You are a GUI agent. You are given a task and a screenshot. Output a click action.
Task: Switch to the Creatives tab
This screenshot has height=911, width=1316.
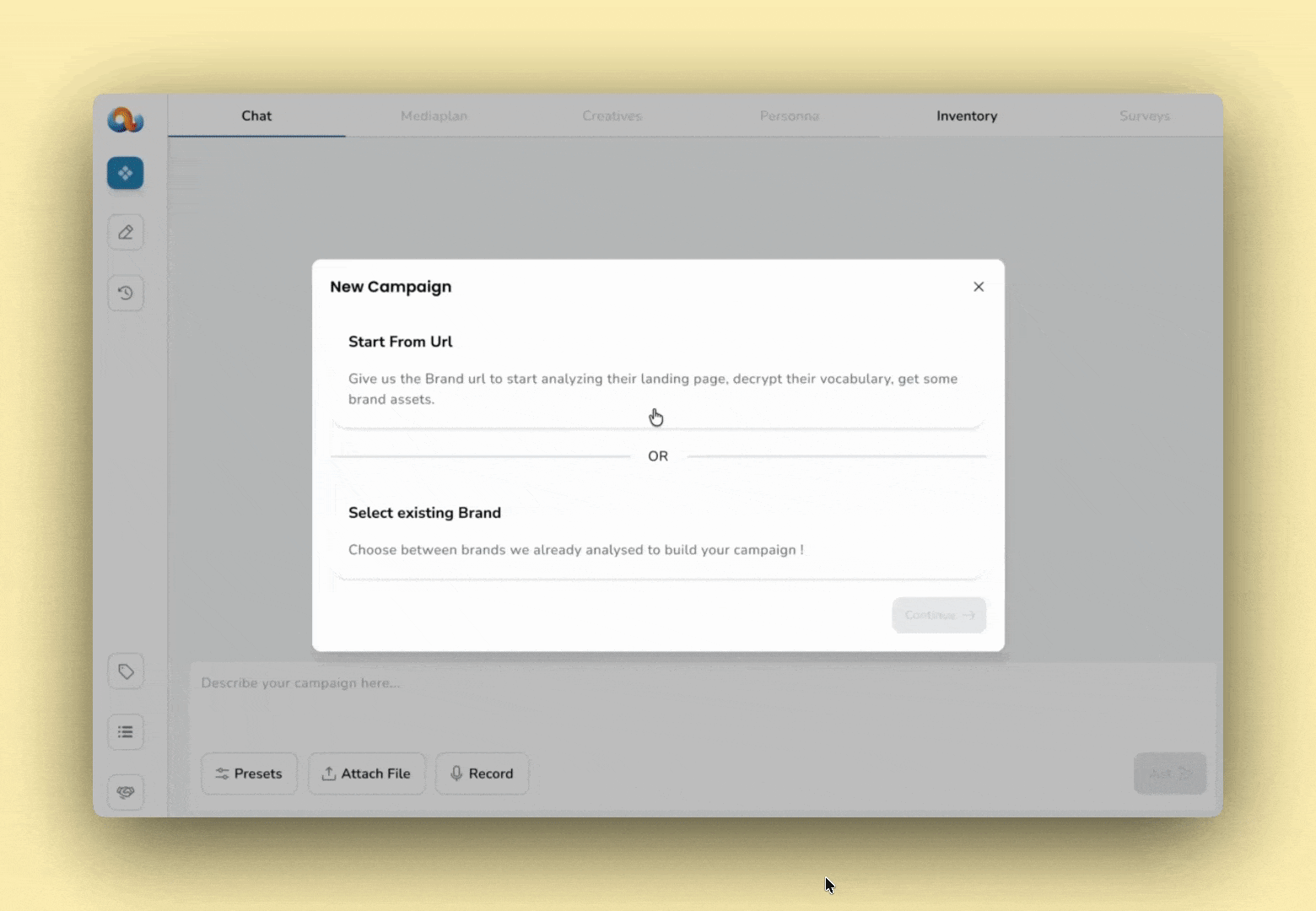[612, 116]
